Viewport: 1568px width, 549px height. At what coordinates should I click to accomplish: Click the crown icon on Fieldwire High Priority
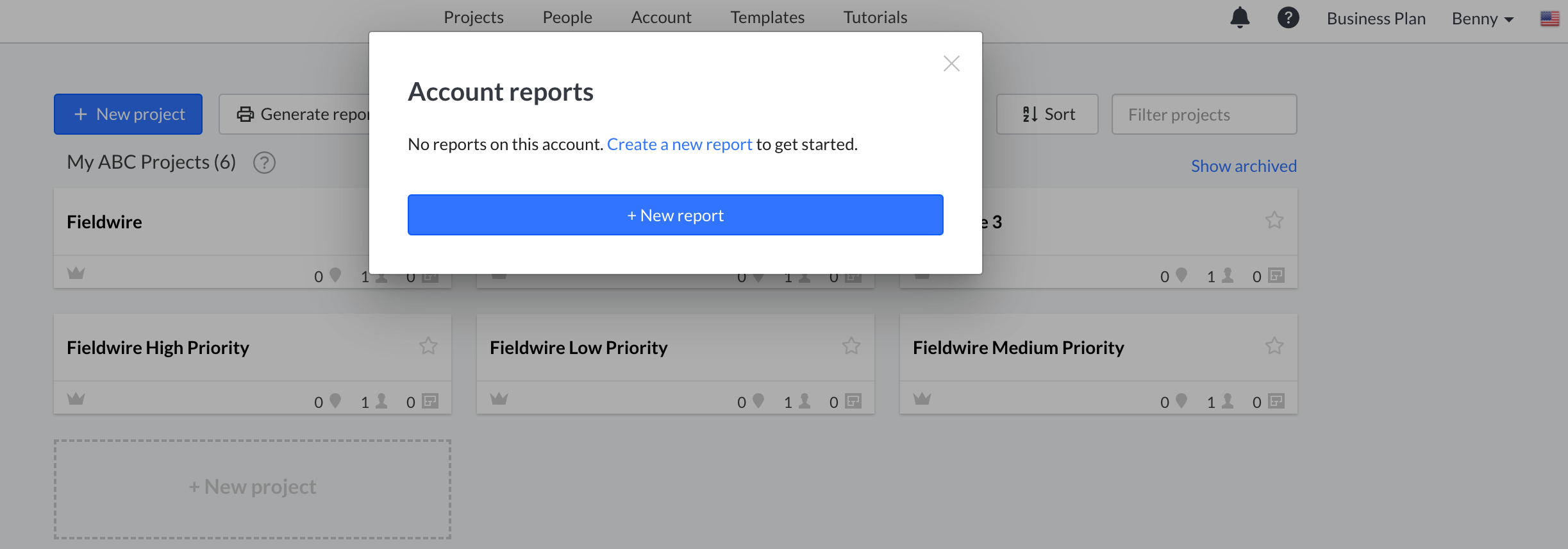(x=76, y=400)
